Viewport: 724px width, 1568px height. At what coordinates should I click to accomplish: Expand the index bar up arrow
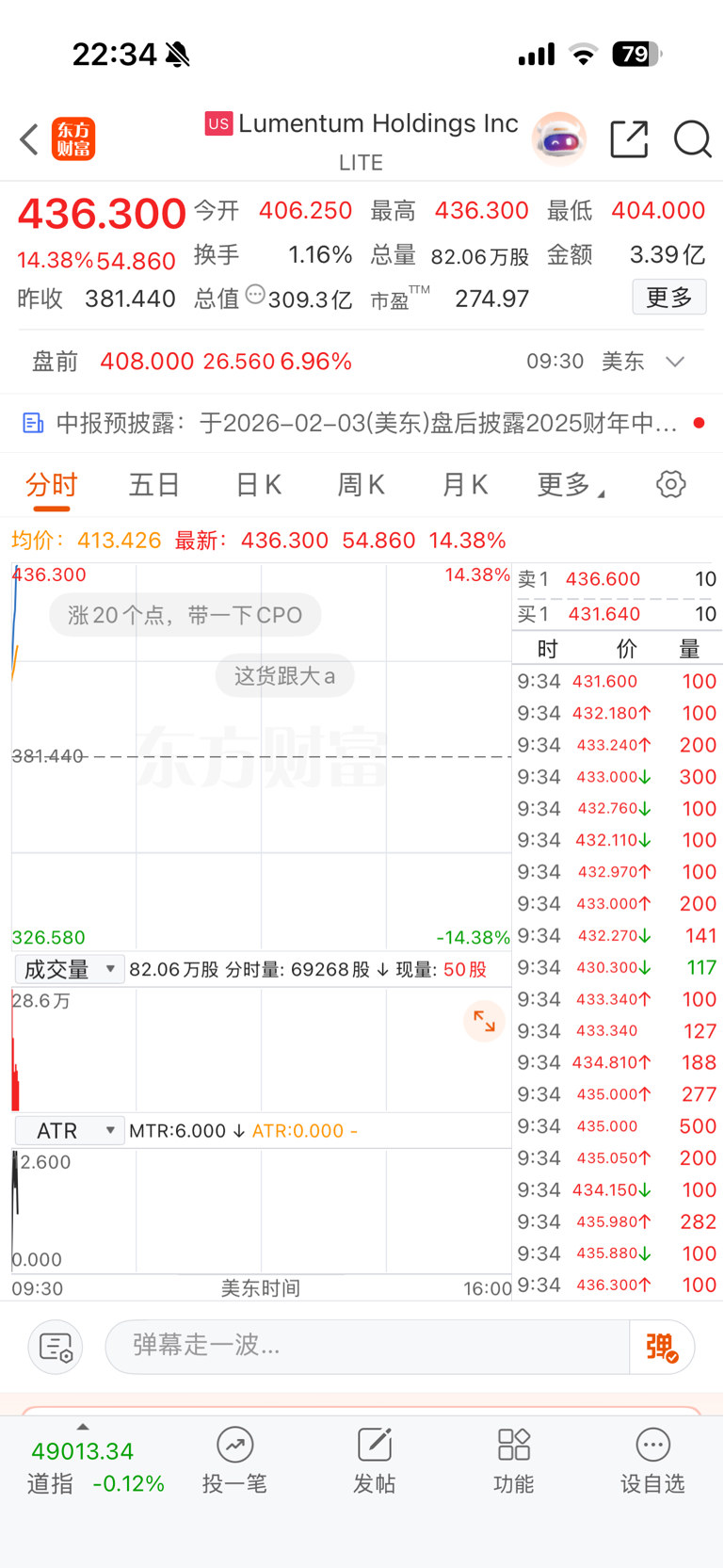point(83,1427)
